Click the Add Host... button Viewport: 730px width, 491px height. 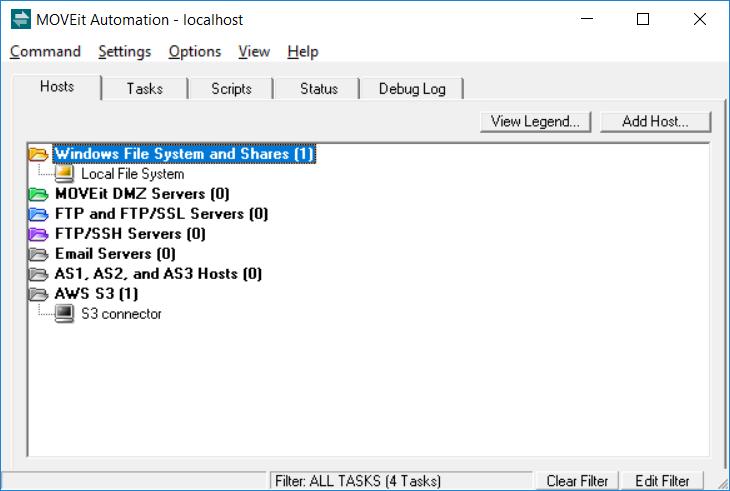(x=656, y=121)
